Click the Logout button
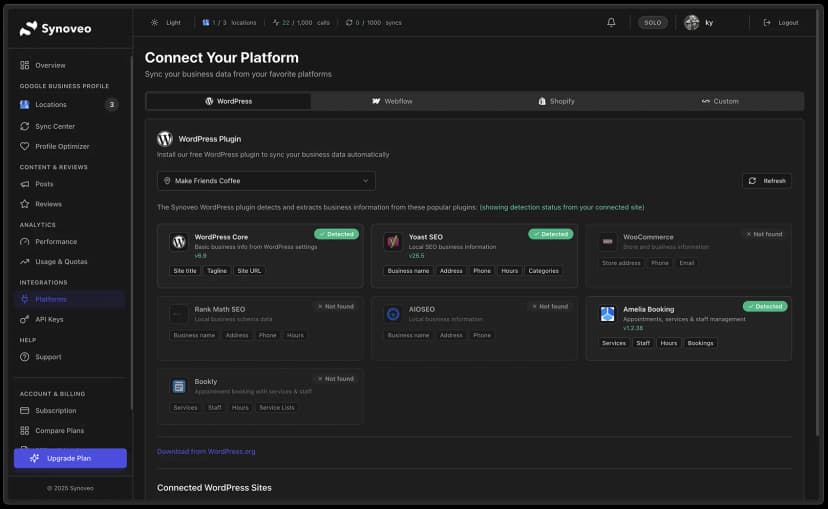The image size is (828, 509). click(780, 22)
